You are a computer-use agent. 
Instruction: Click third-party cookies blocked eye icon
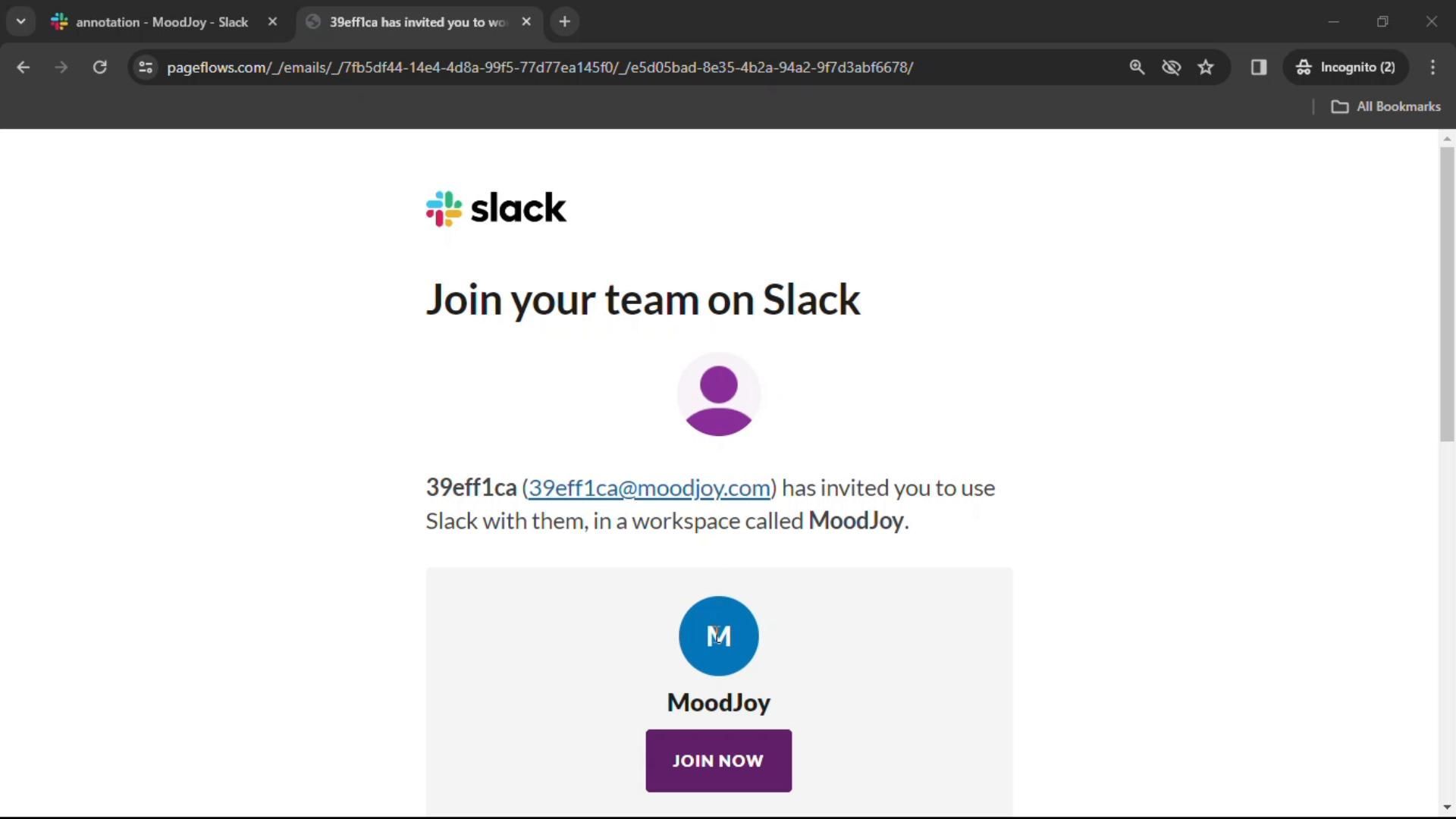click(x=1171, y=67)
